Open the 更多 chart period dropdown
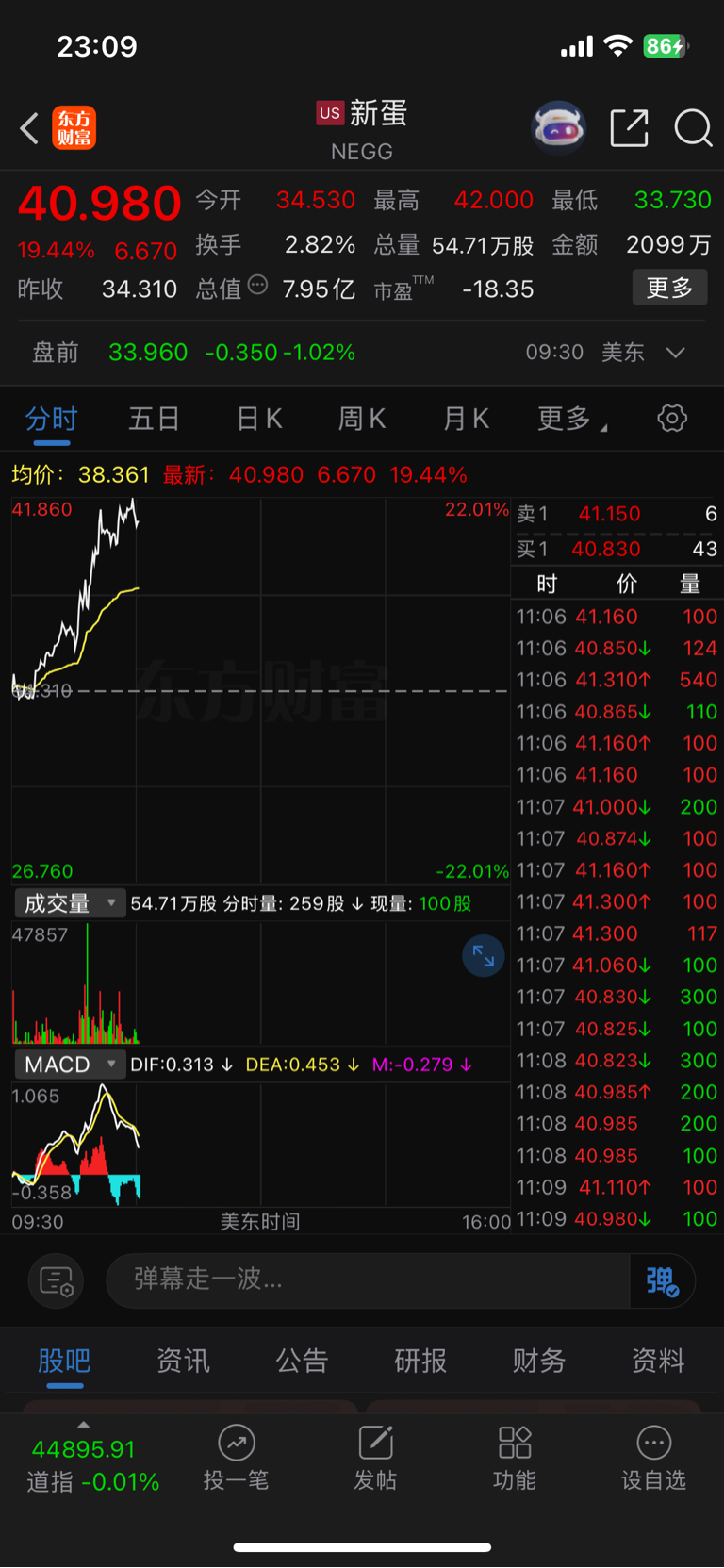Screen dimensions: 724x1568 click(571, 419)
